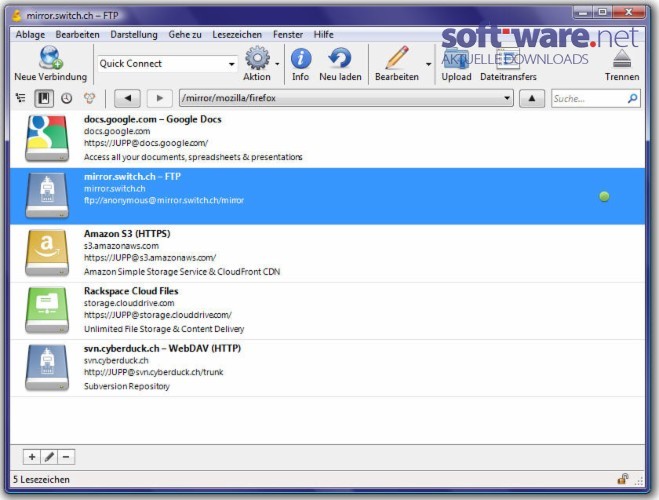This screenshot has height=500, width=659.
Task: Select the svn.cyberduck.ch – WebDAV (HTTP) title
Action: coord(162,348)
